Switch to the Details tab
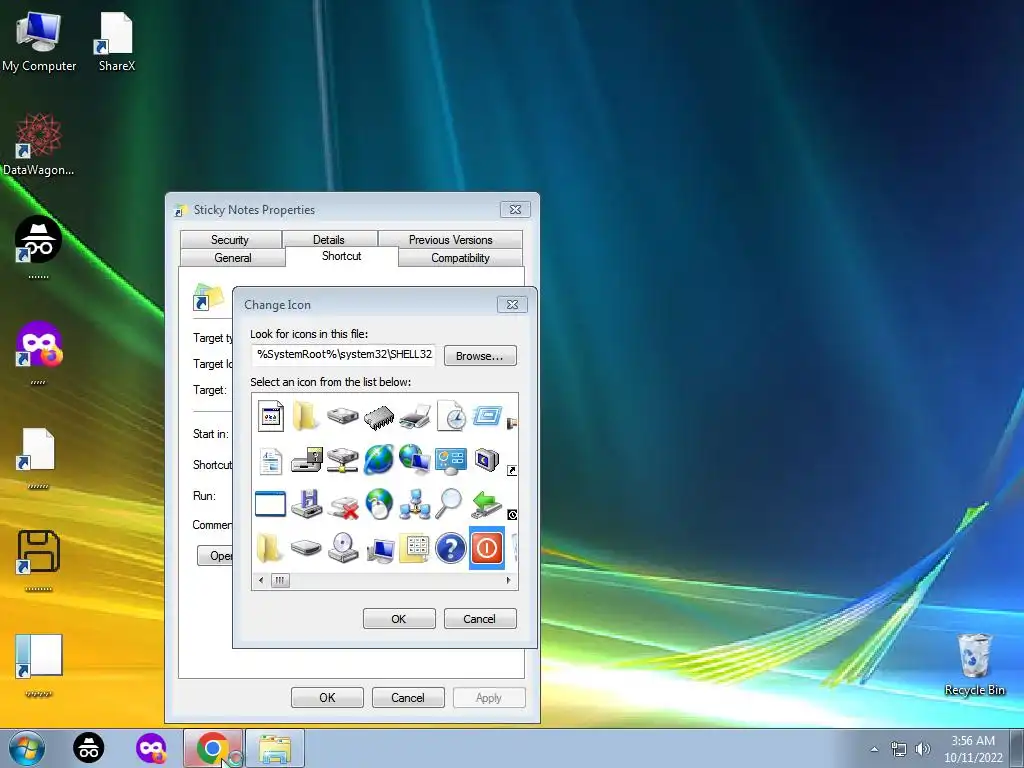The width and height of the screenshot is (1024, 768). pyautogui.click(x=328, y=239)
